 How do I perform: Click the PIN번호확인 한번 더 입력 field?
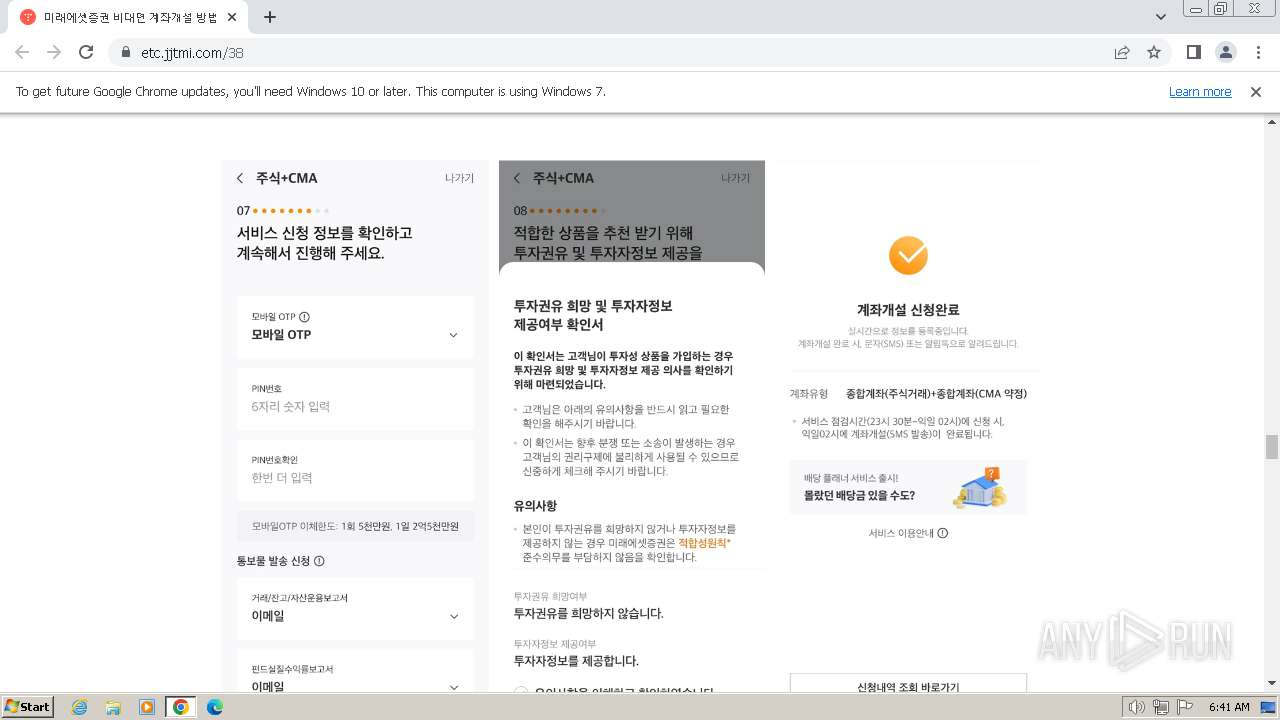355,470
